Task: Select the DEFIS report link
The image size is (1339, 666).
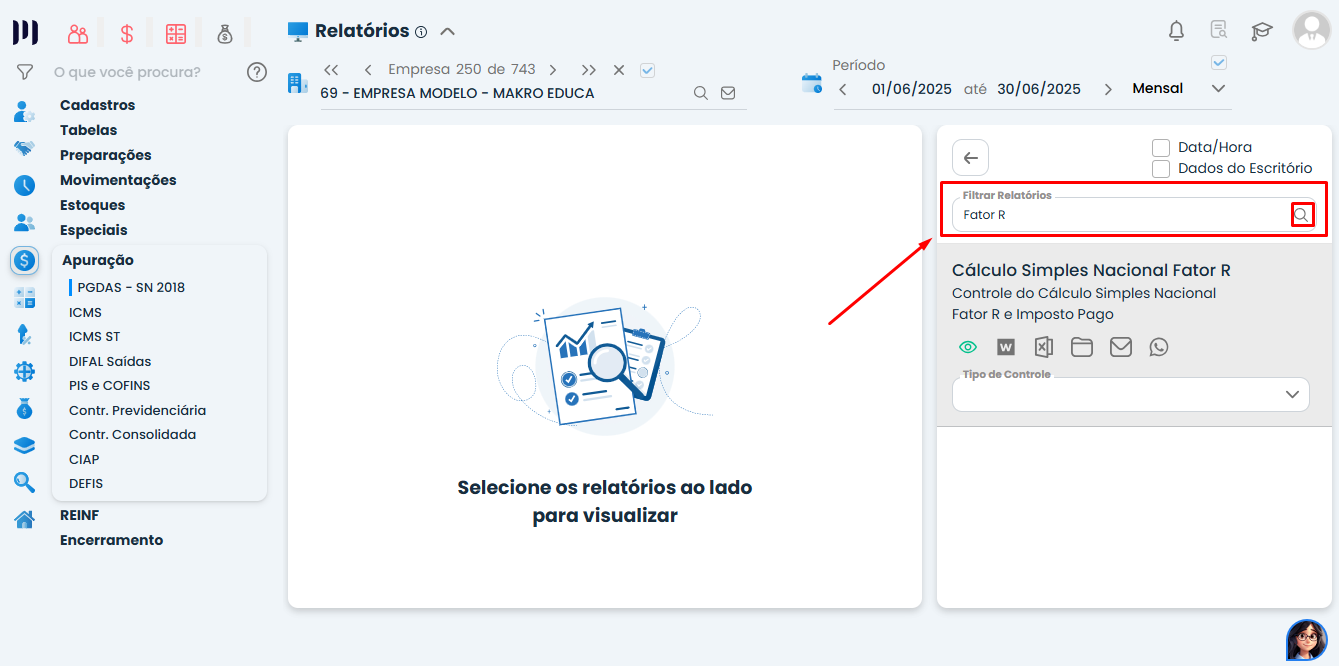Action: pyautogui.click(x=84, y=483)
